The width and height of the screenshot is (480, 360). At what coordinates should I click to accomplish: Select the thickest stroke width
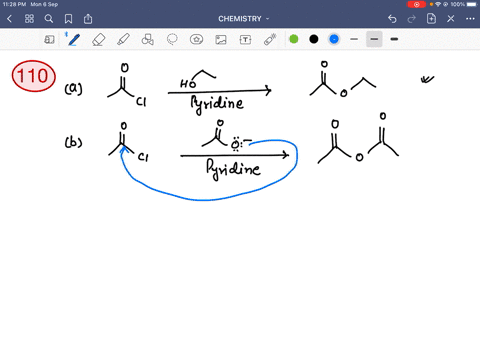394,39
